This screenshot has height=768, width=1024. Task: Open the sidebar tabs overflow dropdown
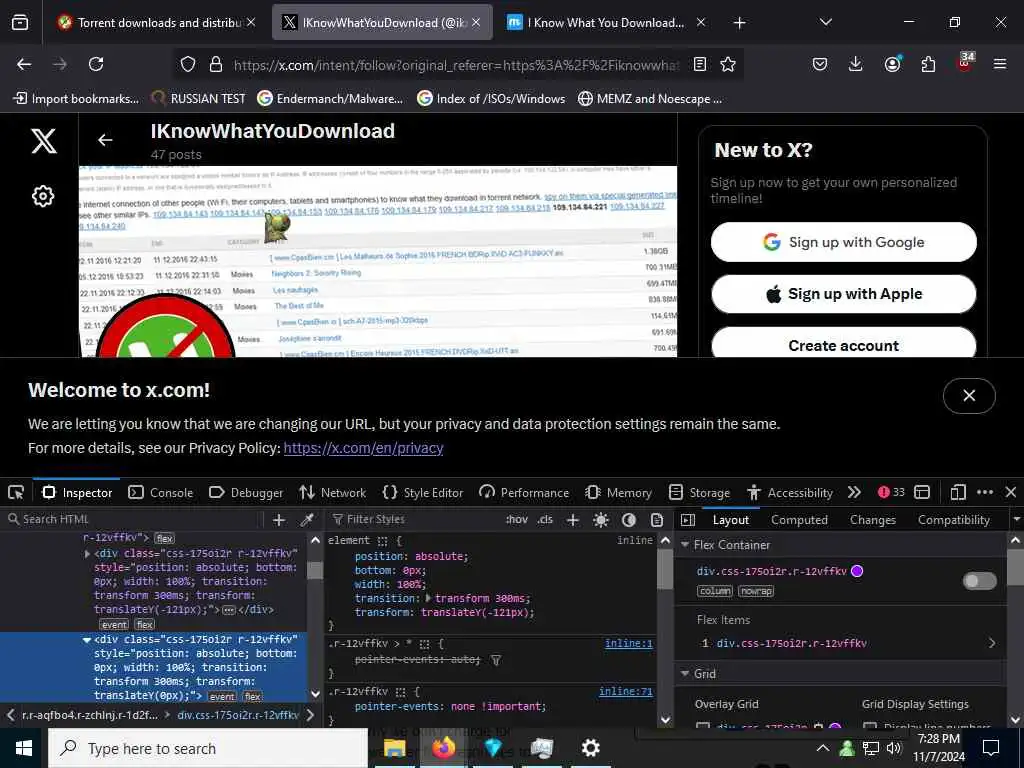click(1016, 520)
